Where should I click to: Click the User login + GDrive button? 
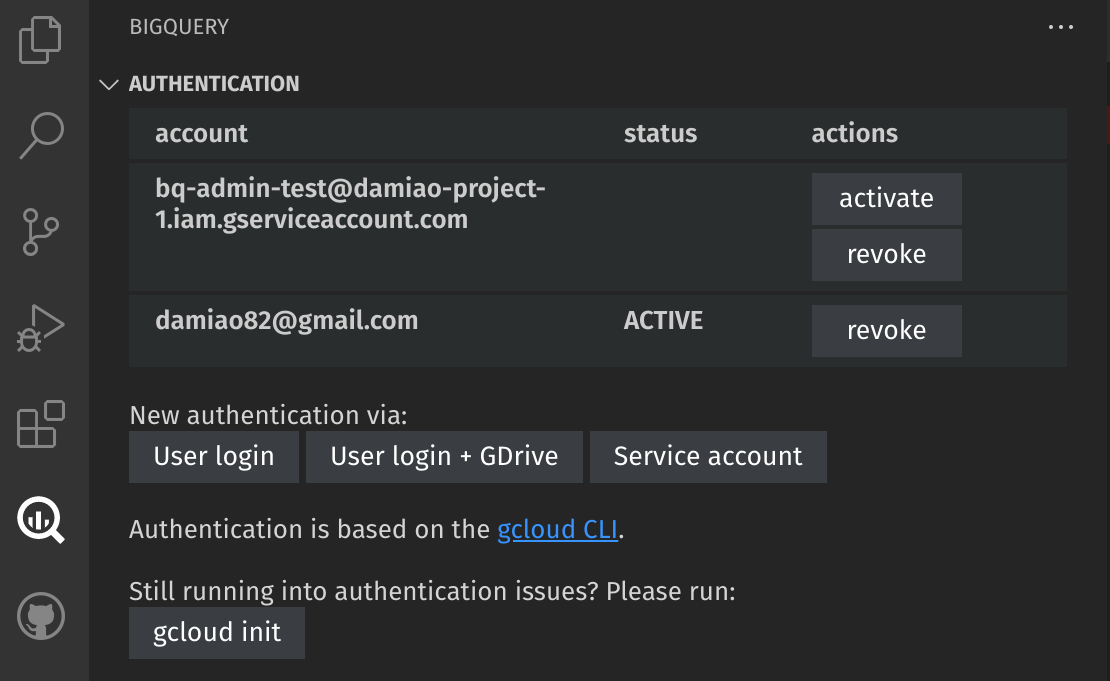click(x=444, y=457)
